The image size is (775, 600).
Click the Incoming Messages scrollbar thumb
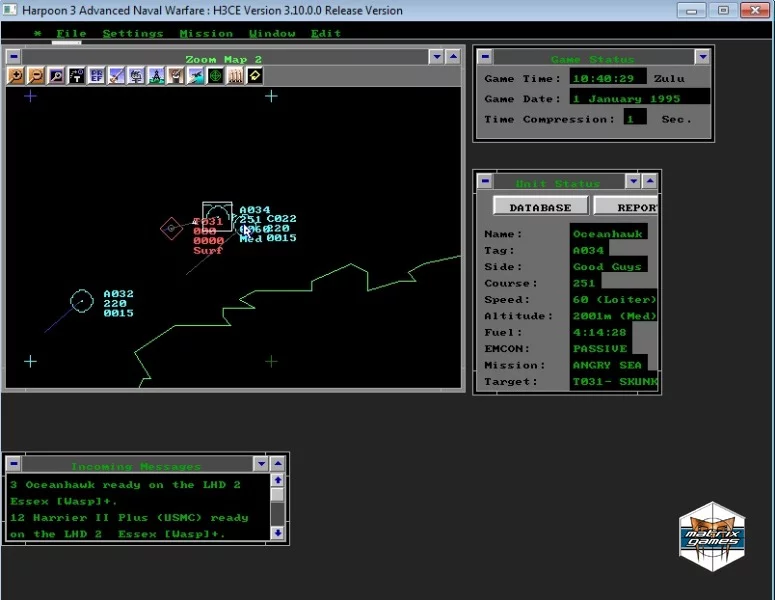coord(278,495)
